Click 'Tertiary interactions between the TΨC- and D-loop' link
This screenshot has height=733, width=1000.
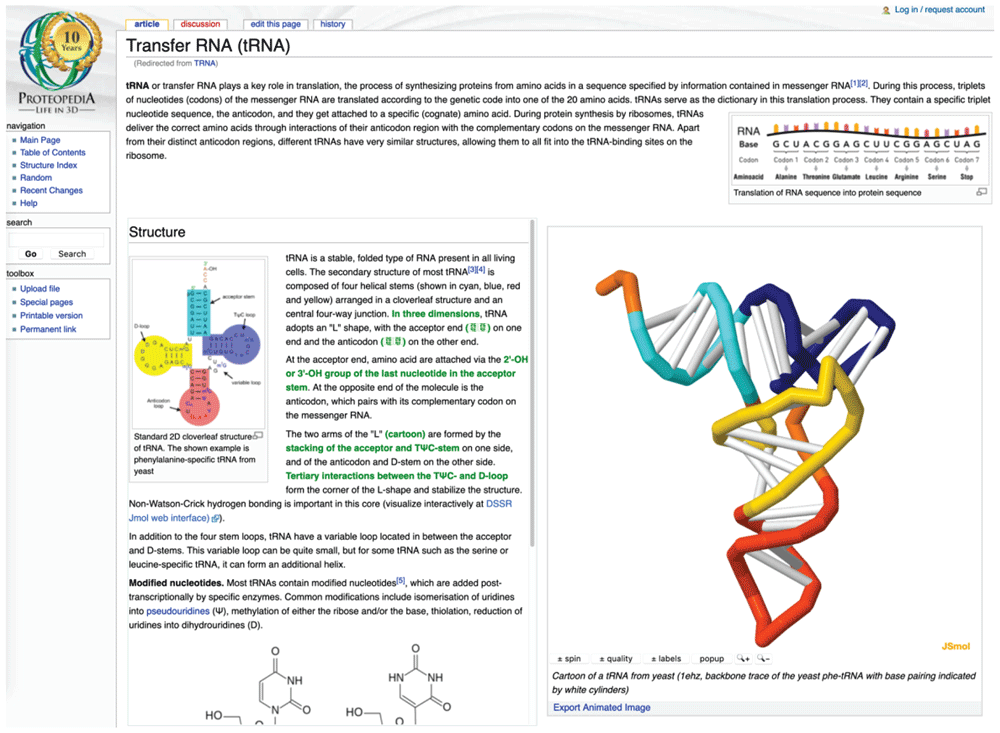(397, 476)
